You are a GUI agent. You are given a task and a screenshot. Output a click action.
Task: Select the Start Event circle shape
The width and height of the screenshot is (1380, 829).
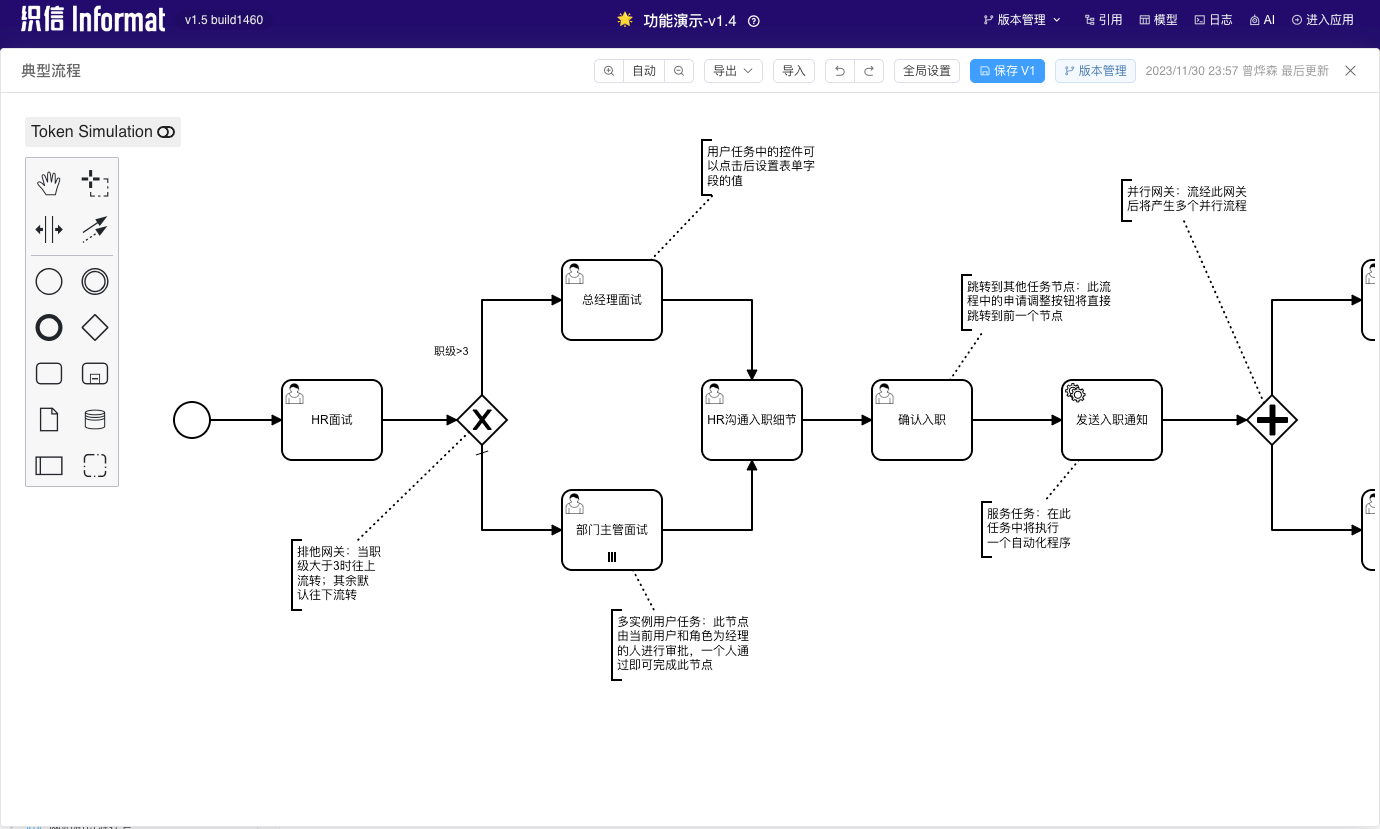48,281
